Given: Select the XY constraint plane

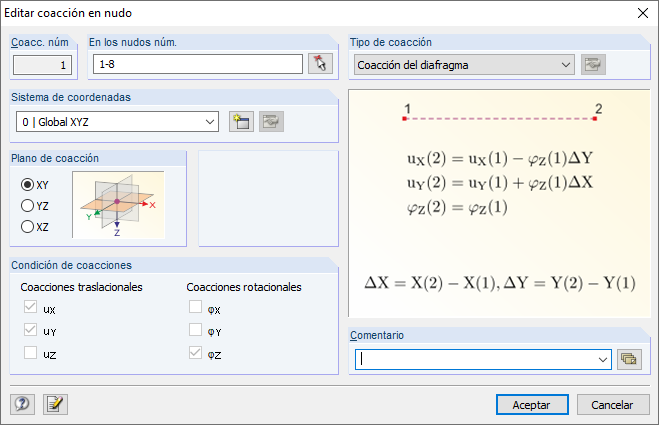Looking at the screenshot, I should pos(28,185).
